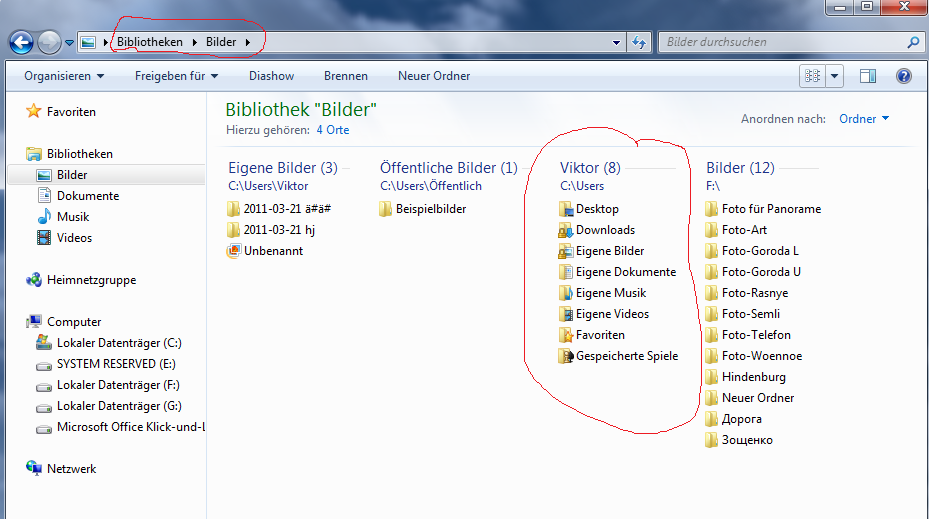The image size is (929, 519).
Task: Click Diashow in the toolbar
Action: pyautogui.click(x=271, y=76)
